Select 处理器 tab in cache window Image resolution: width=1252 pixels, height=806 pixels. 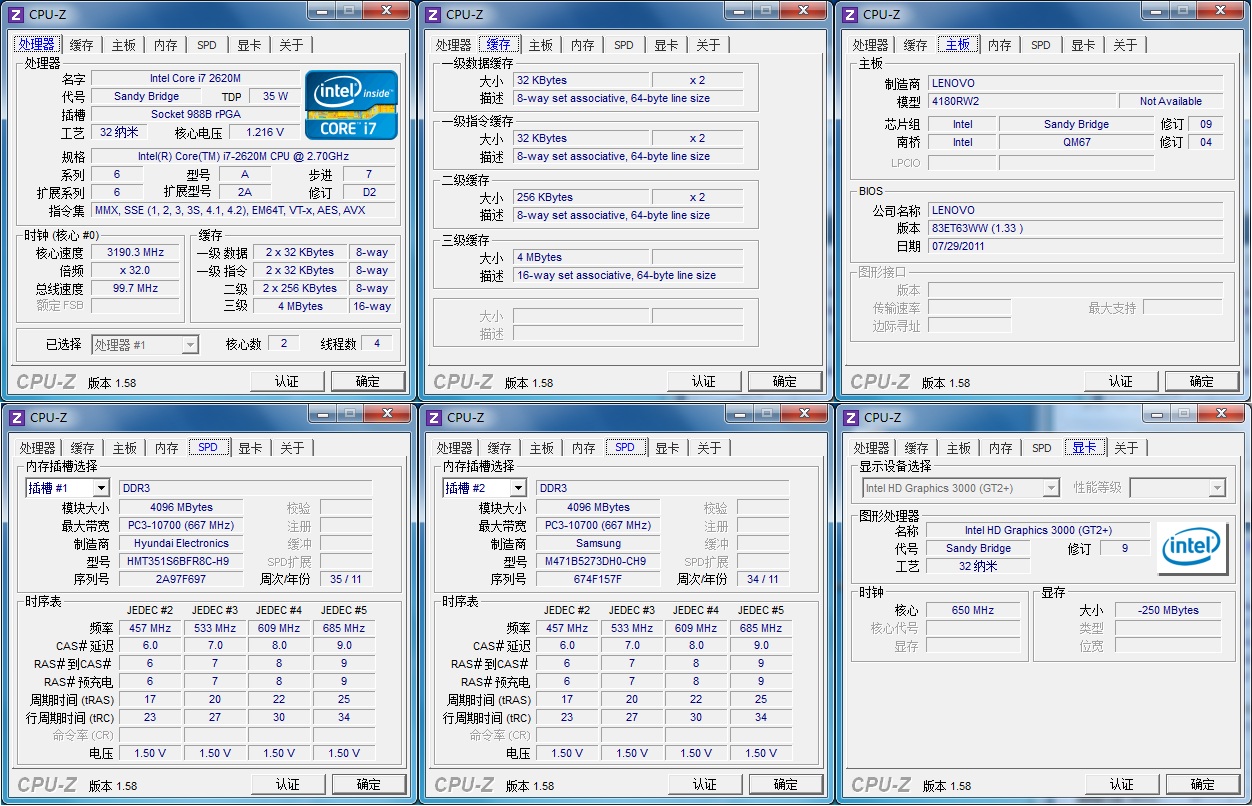tap(453, 45)
